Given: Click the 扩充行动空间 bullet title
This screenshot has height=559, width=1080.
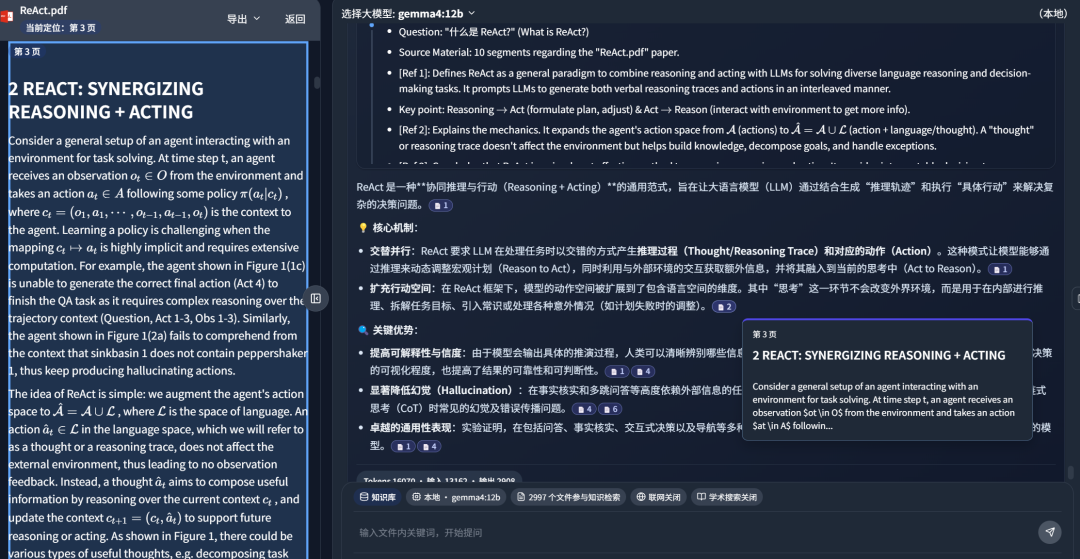Looking at the screenshot, I should point(403,288).
